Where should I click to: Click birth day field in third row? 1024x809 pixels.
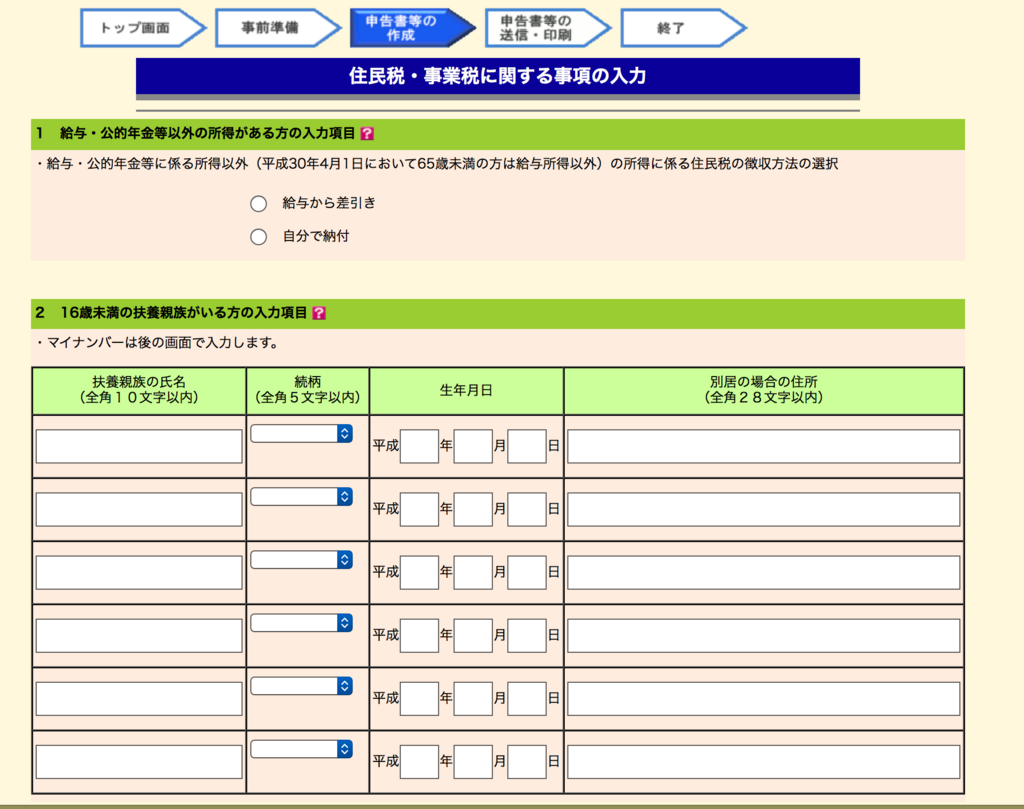(x=527, y=573)
